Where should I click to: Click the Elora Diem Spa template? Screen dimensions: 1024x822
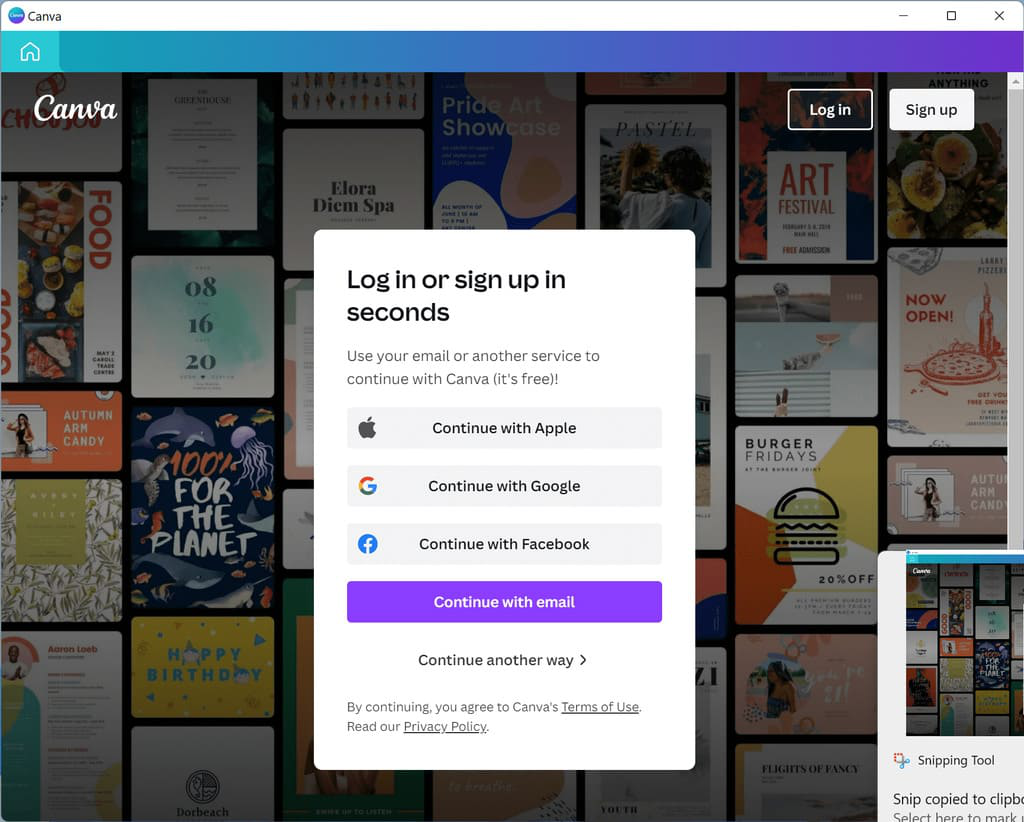353,199
